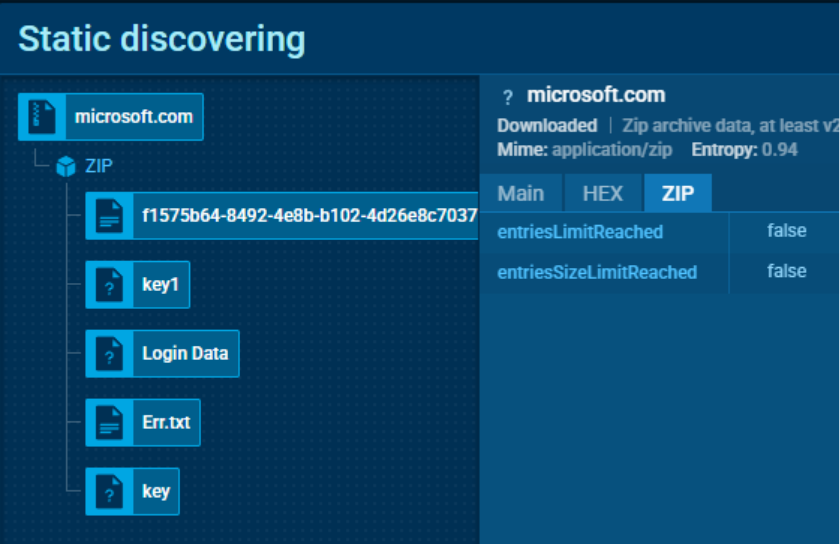This screenshot has height=544, width=840.
Task: Click the blue ZIP cube icon
Action: coord(66,166)
